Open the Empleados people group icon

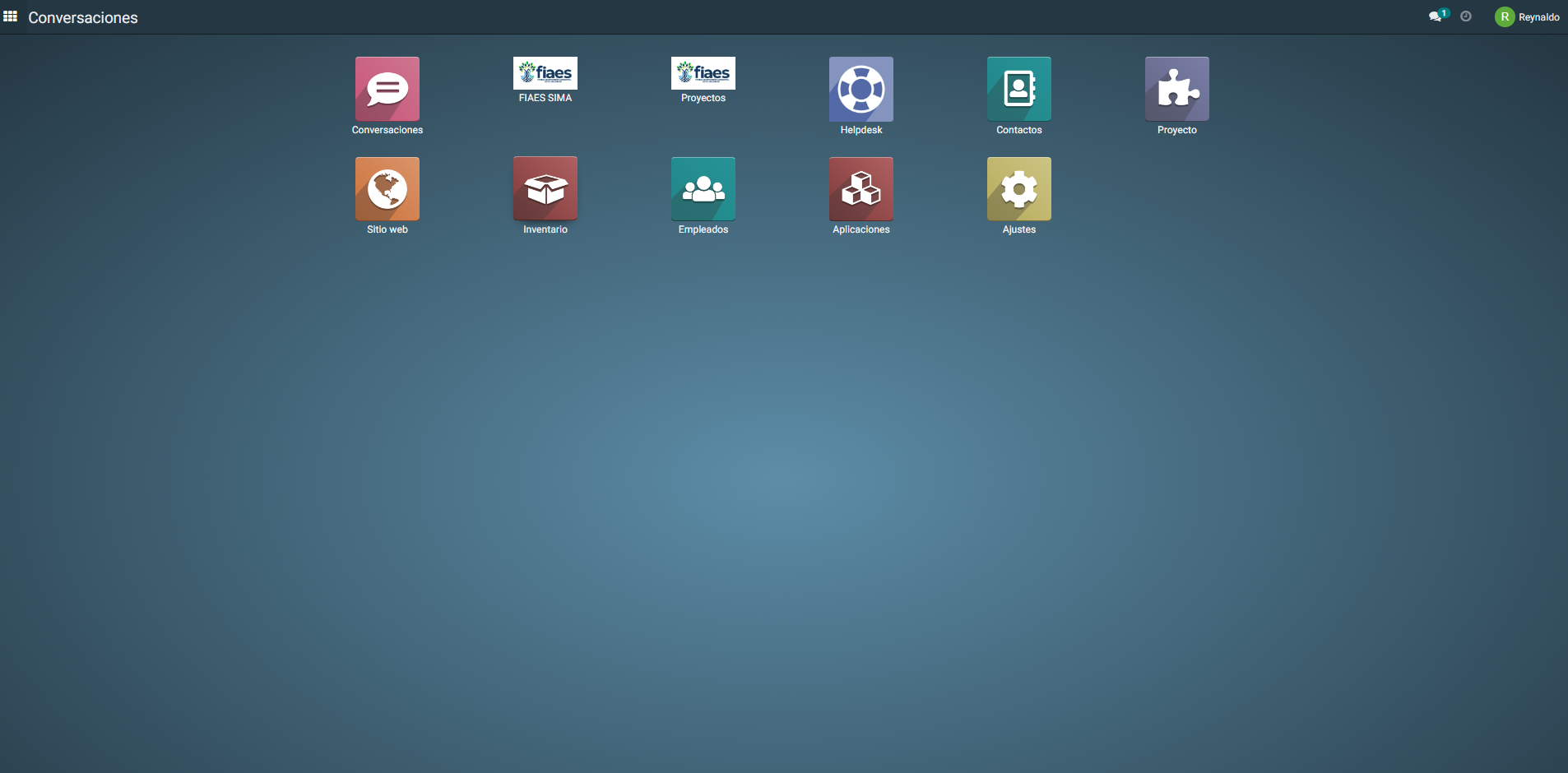click(x=703, y=188)
